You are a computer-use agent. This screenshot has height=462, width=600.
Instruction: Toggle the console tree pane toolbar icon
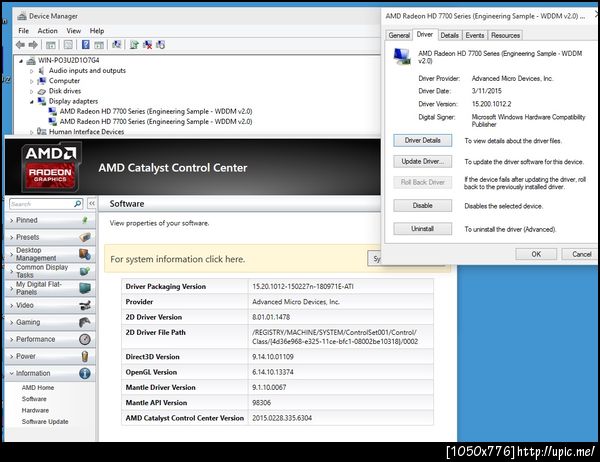(51, 45)
